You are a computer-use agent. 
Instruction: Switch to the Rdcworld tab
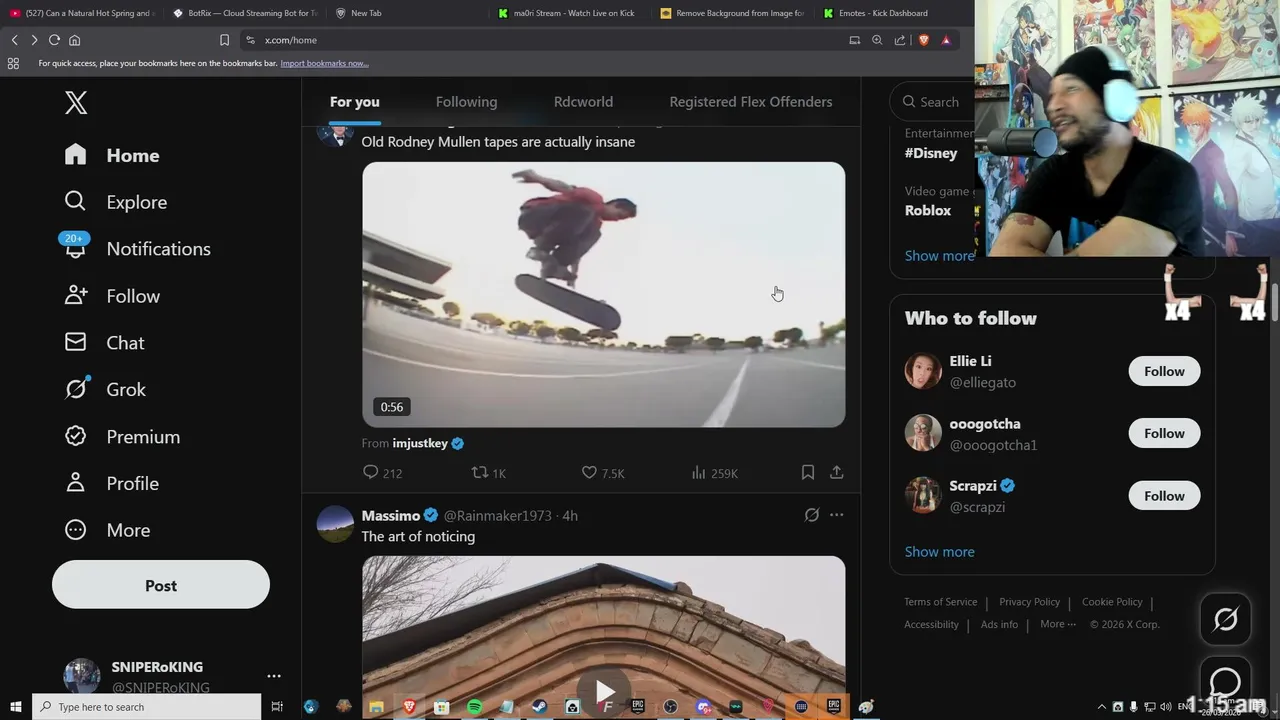[x=583, y=102]
